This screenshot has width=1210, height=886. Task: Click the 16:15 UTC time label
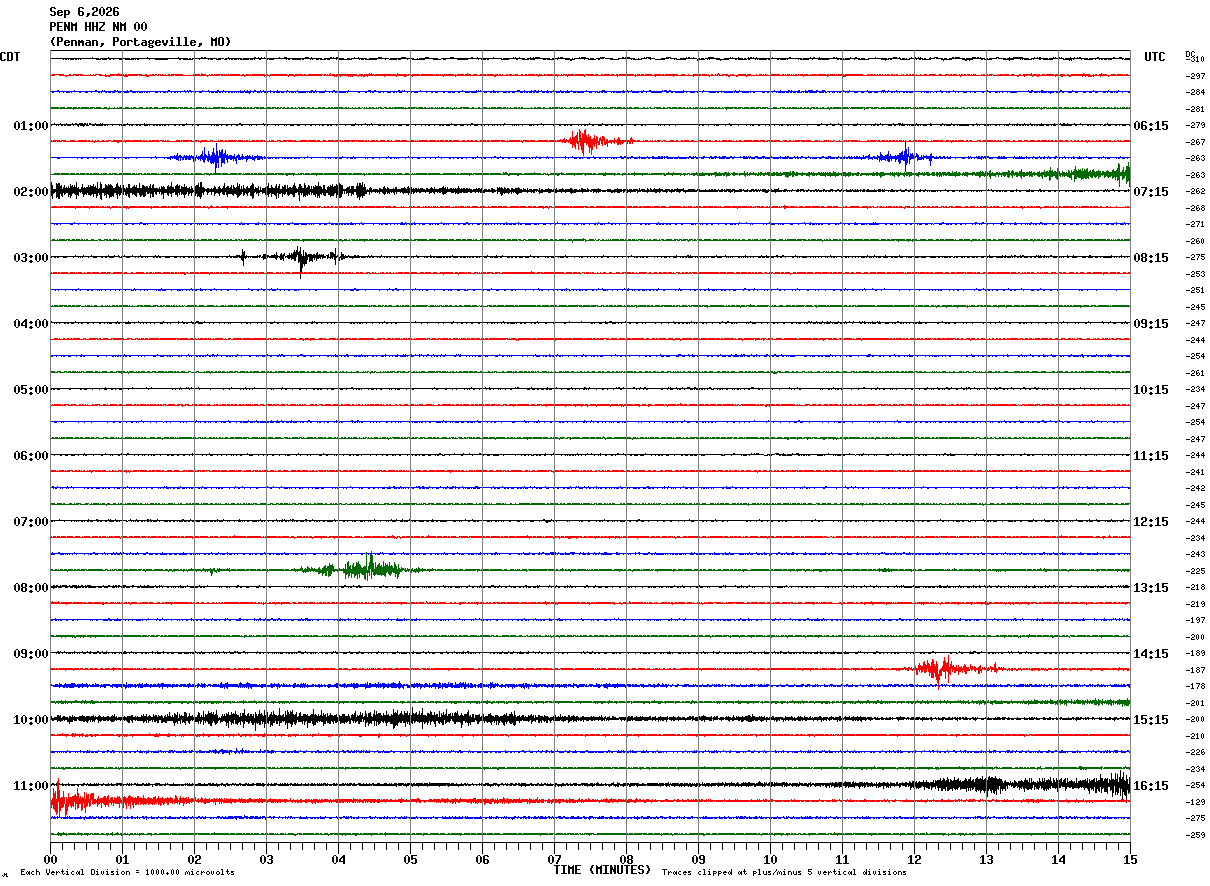tap(1151, 786)
